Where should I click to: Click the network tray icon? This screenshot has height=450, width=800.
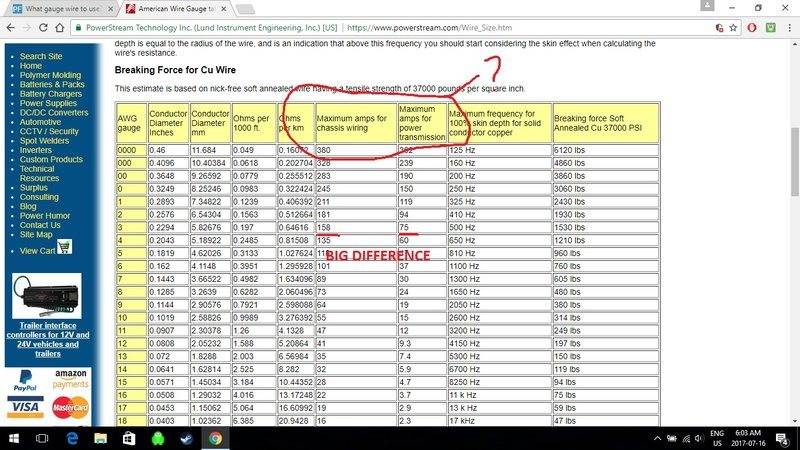pos(686,438)
